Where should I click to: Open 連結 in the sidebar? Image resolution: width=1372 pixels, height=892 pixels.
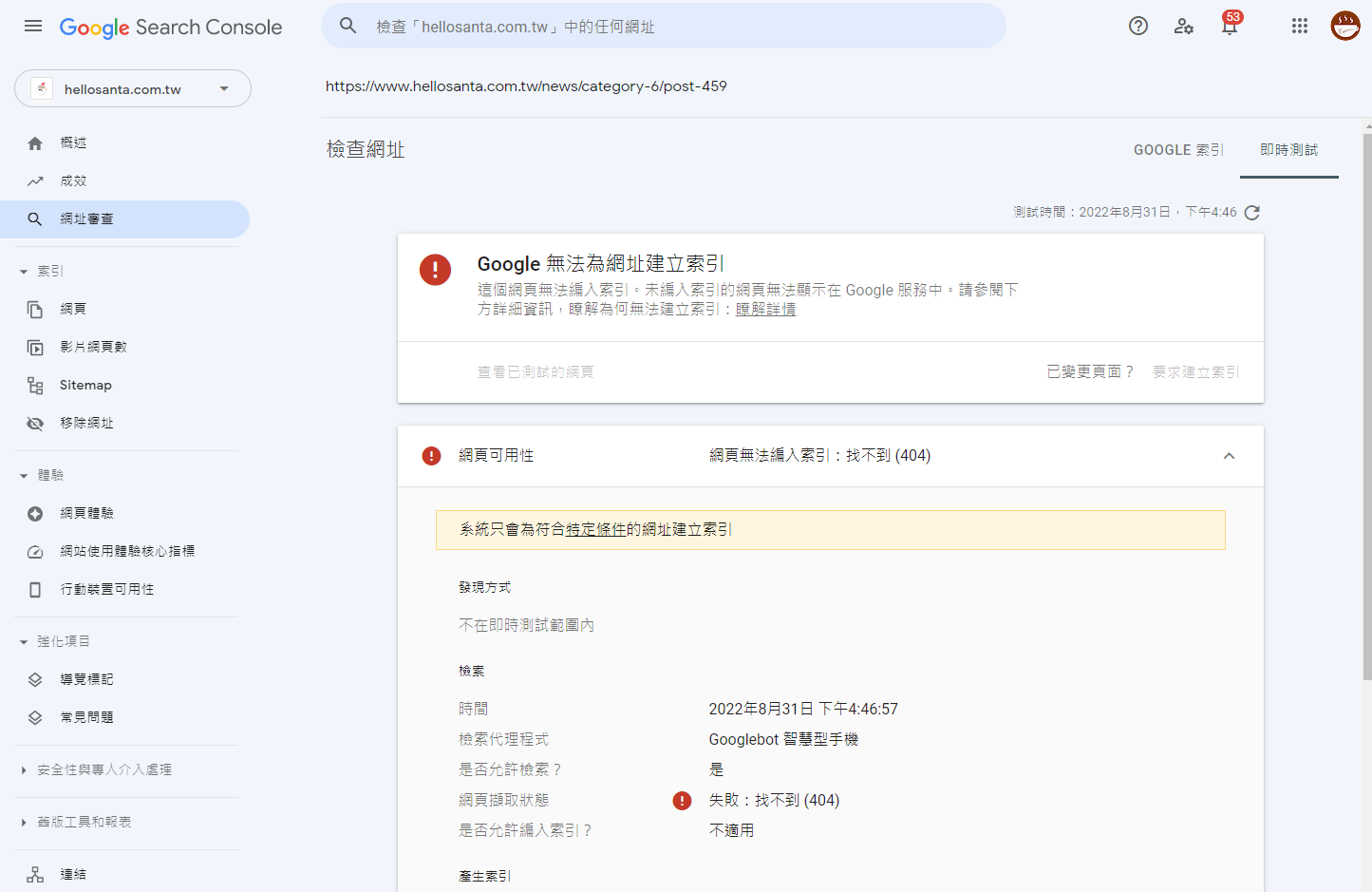(x=124, y=875)
